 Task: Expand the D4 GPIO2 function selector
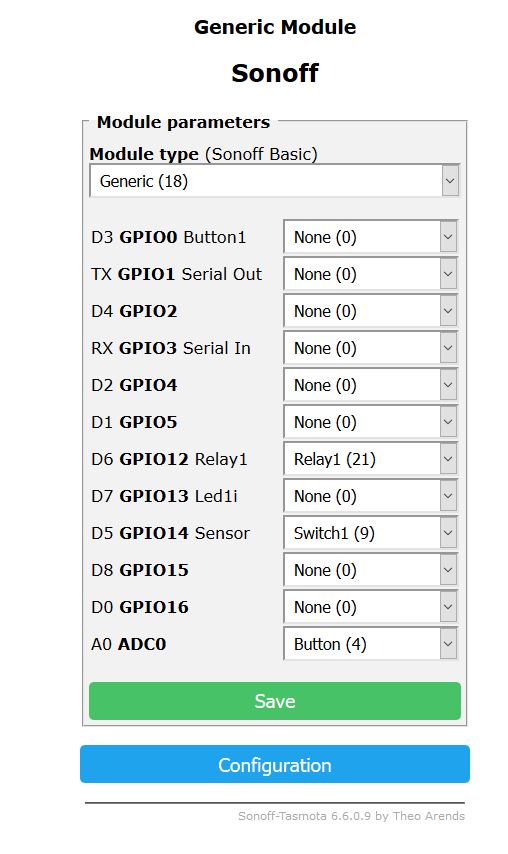click(x=370, y=311)
